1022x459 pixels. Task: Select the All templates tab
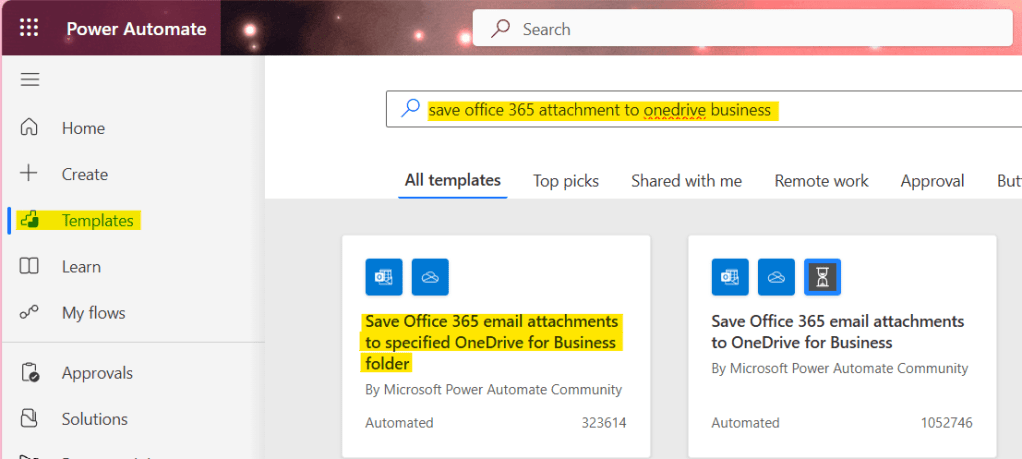click(x=452, y=181)
